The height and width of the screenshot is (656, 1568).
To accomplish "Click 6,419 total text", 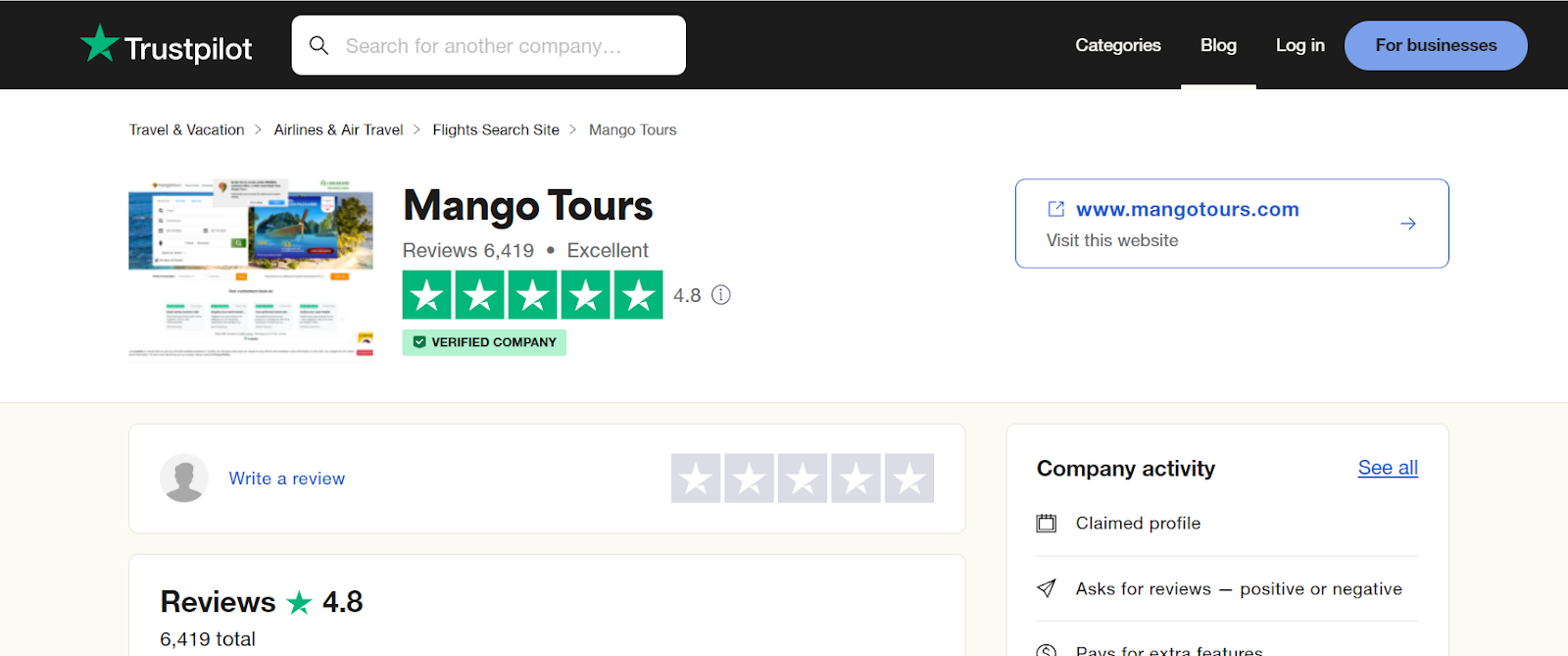I will [x=208, y=639].
